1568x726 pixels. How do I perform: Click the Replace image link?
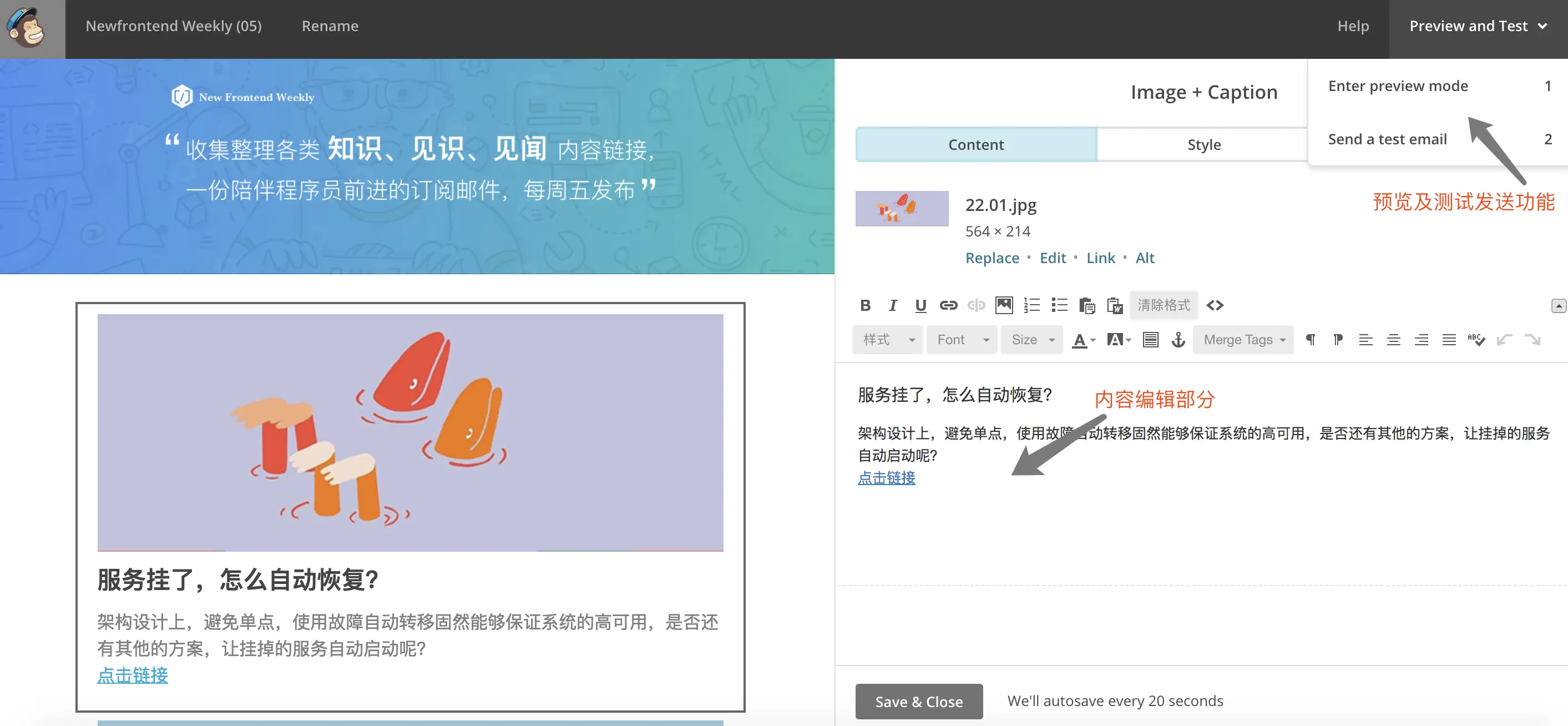[992, 258]
